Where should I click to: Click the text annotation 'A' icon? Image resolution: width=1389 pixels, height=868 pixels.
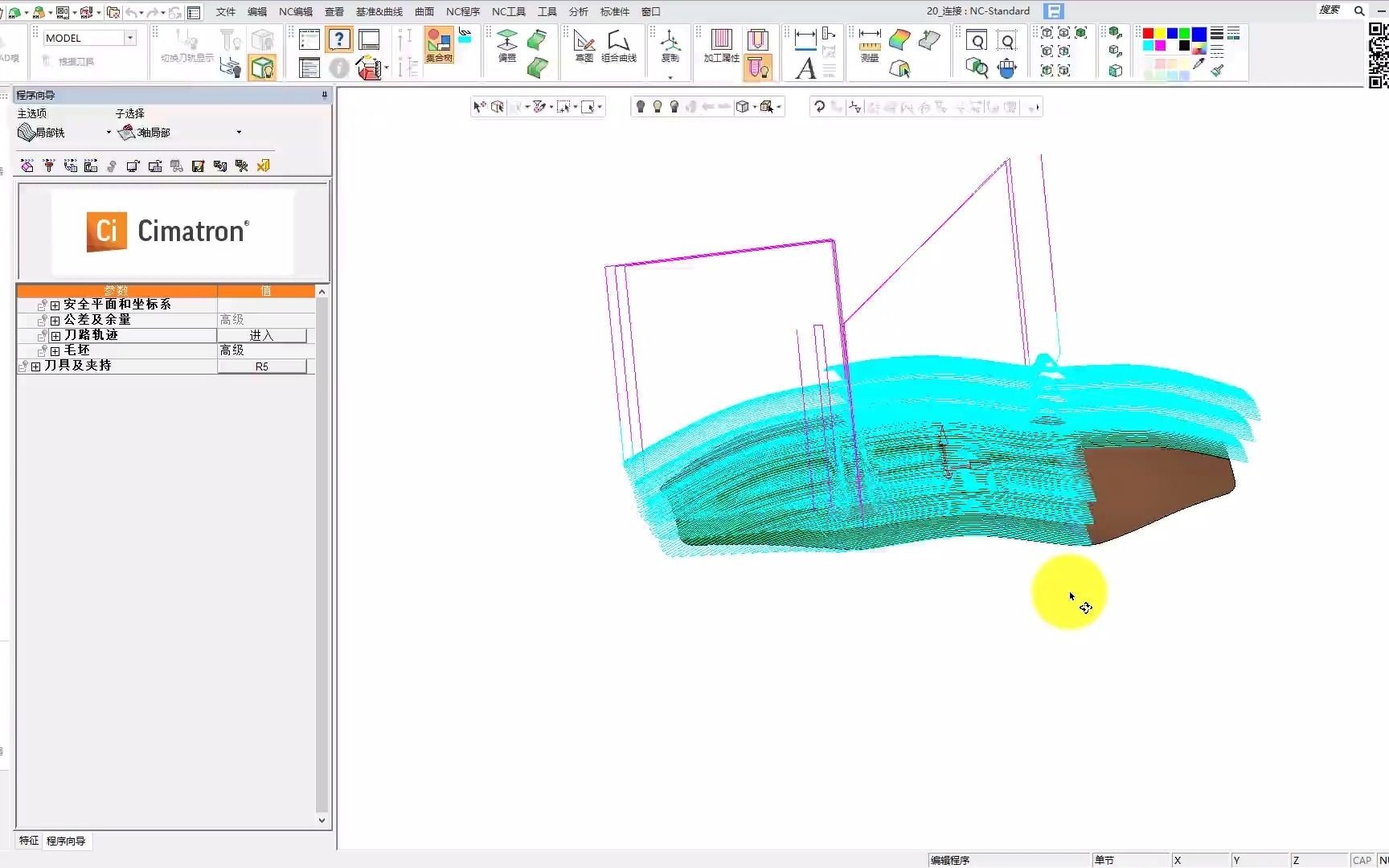805,69
